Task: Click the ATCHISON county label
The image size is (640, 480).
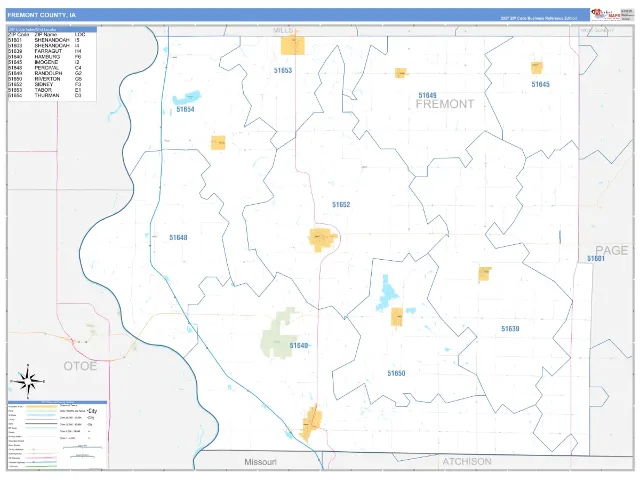Action: click(x=467, y=461)
